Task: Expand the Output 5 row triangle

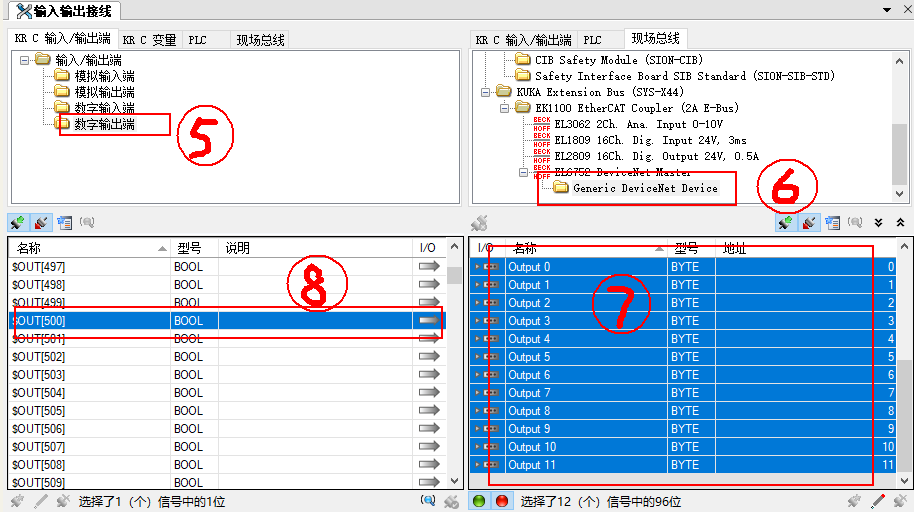Action: (477, 356)
